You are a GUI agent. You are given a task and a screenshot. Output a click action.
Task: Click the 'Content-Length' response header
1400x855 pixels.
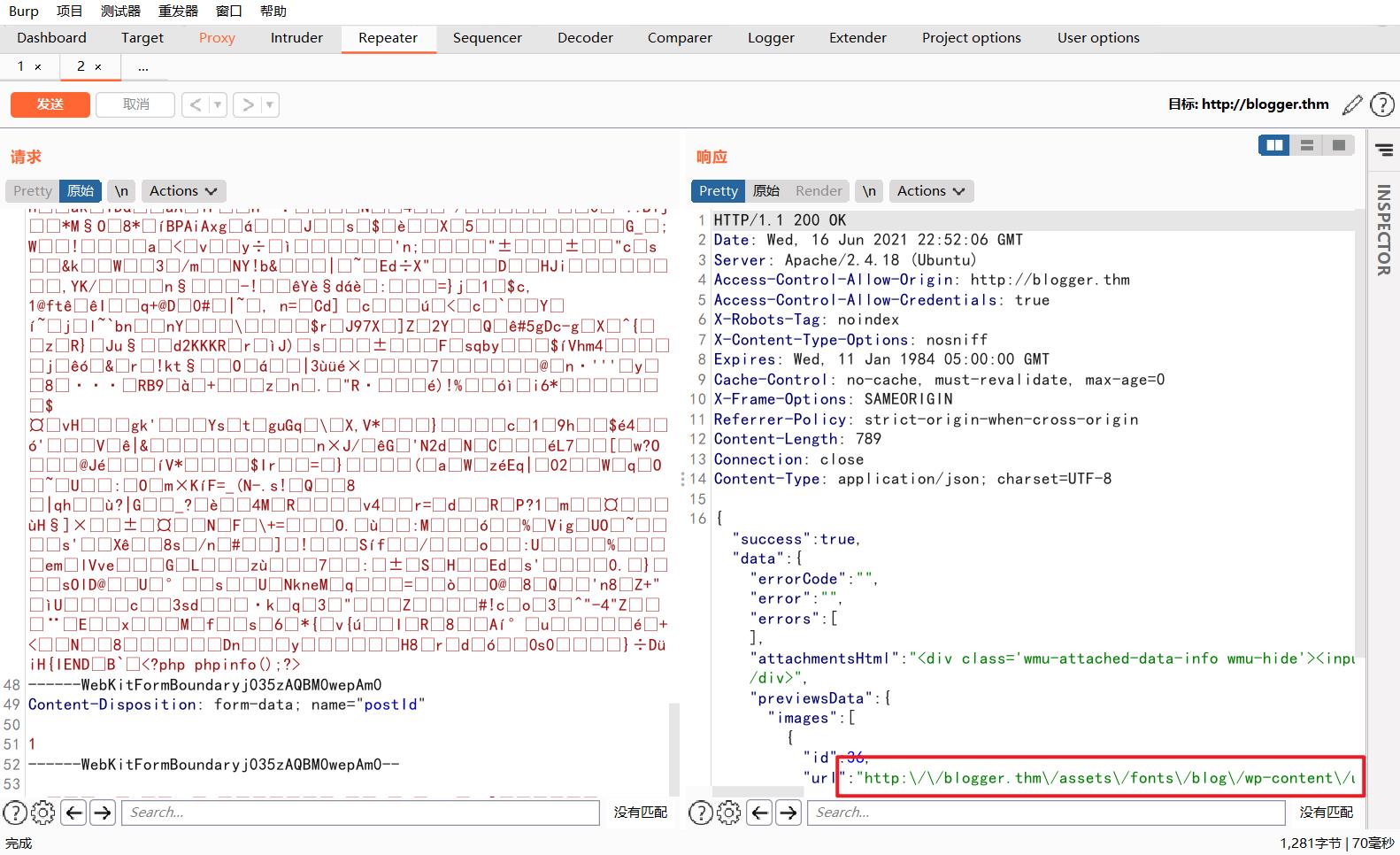[797, 439]
